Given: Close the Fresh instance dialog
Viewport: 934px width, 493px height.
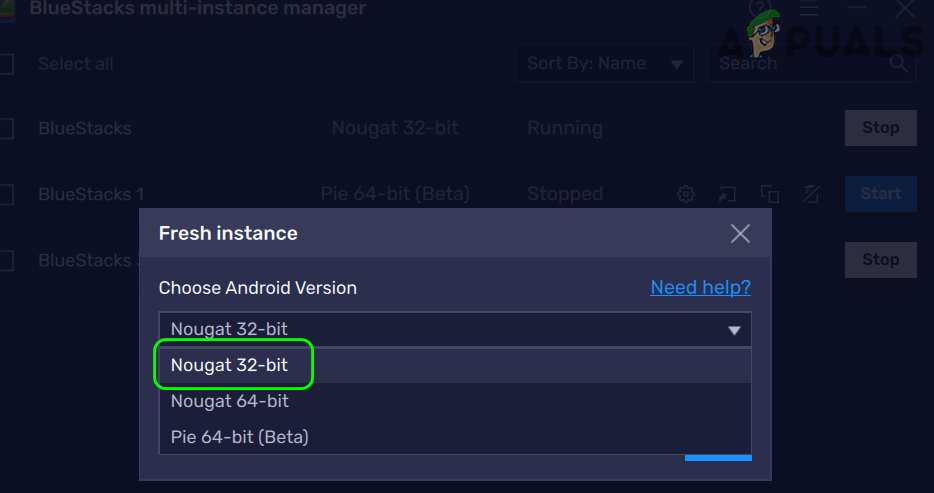Looking at the screenshot, I should [740, 234].
